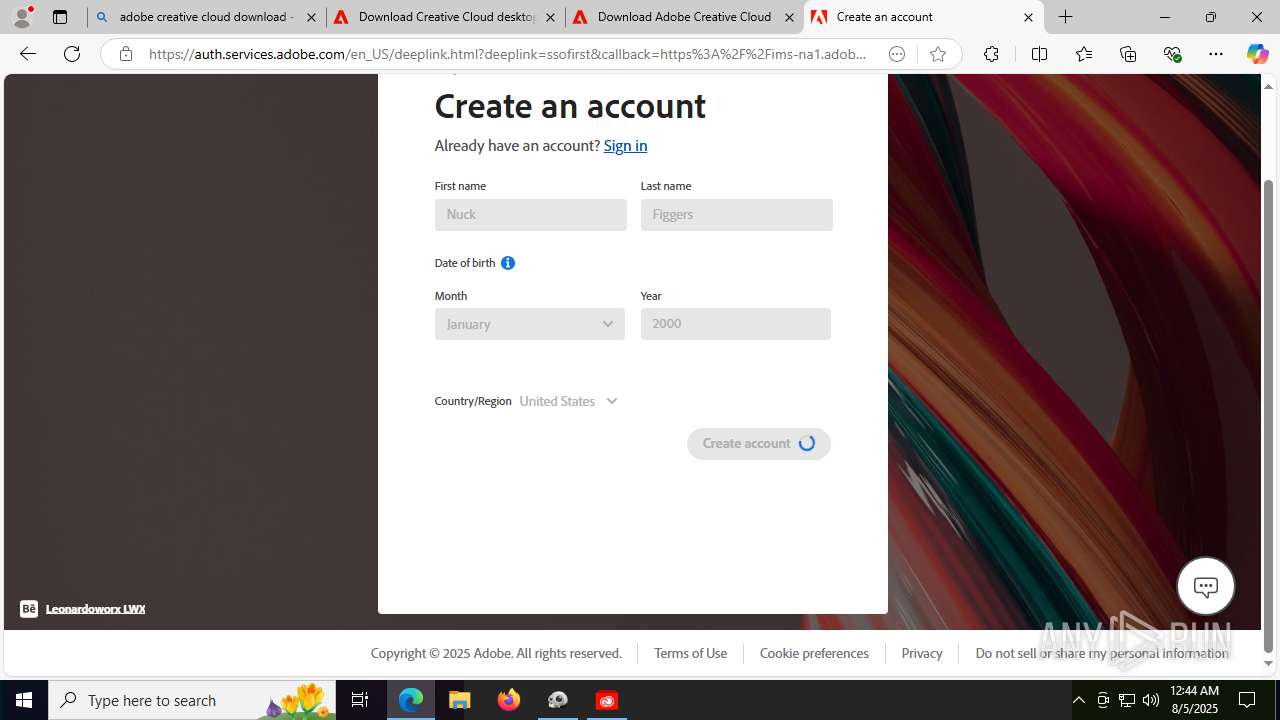This screenshot has width=1280, height=720.
Task: Click the Windows search box
Action: pos(193,700)
